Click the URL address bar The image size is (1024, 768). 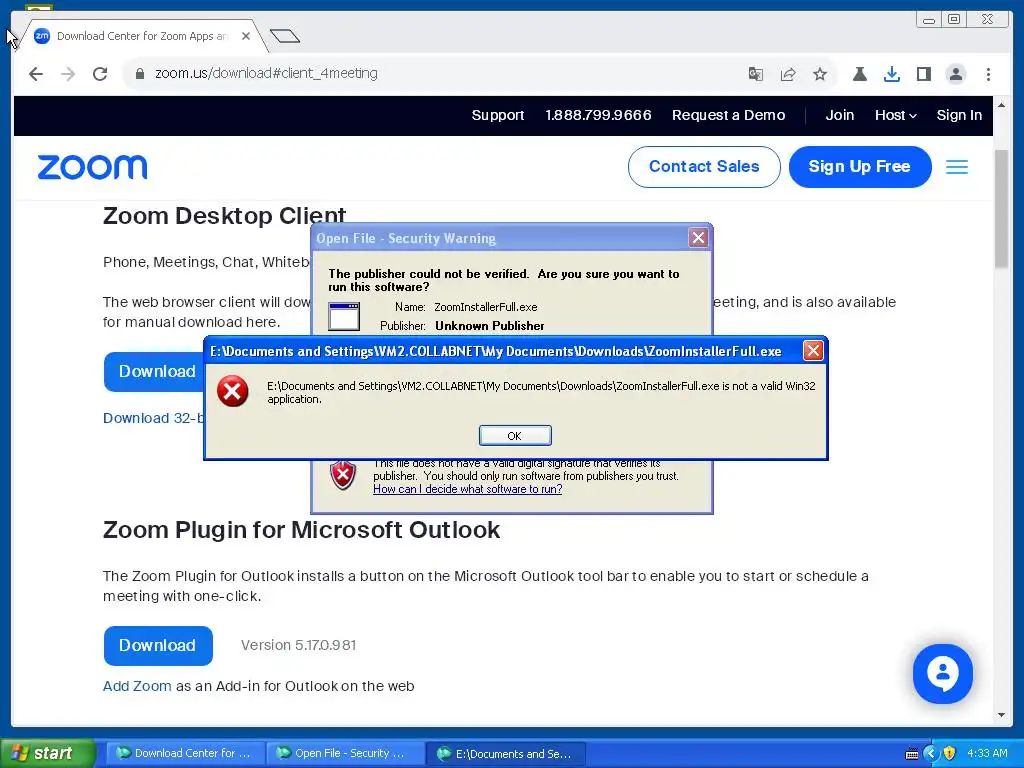pyautogui.click(x=431, y=74)
